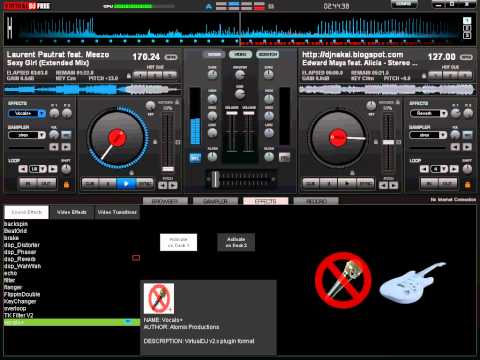Pause the left deck track

[108, 184]
